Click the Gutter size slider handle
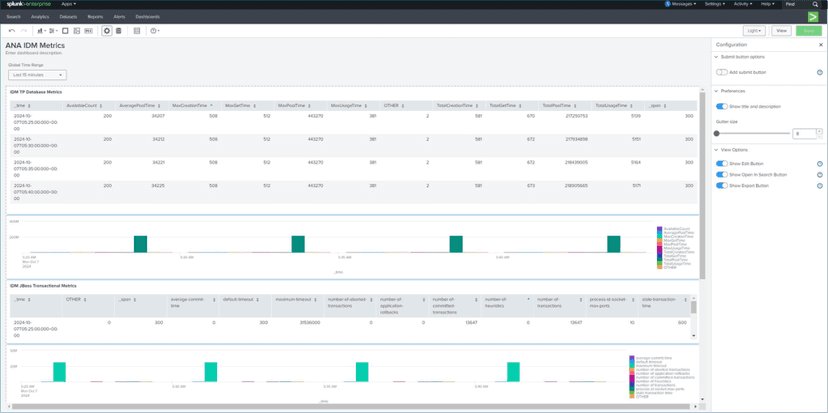The height and width of the screenshot is (413, 828). pos(717,133)
